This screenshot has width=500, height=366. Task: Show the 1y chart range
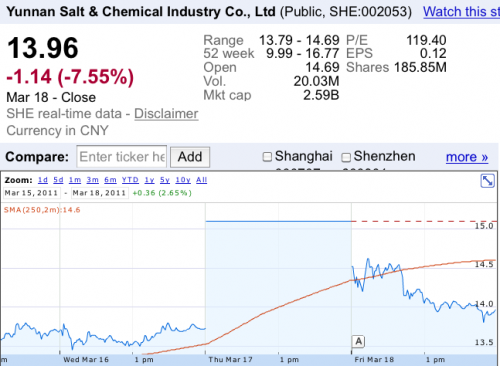point(149,180)
